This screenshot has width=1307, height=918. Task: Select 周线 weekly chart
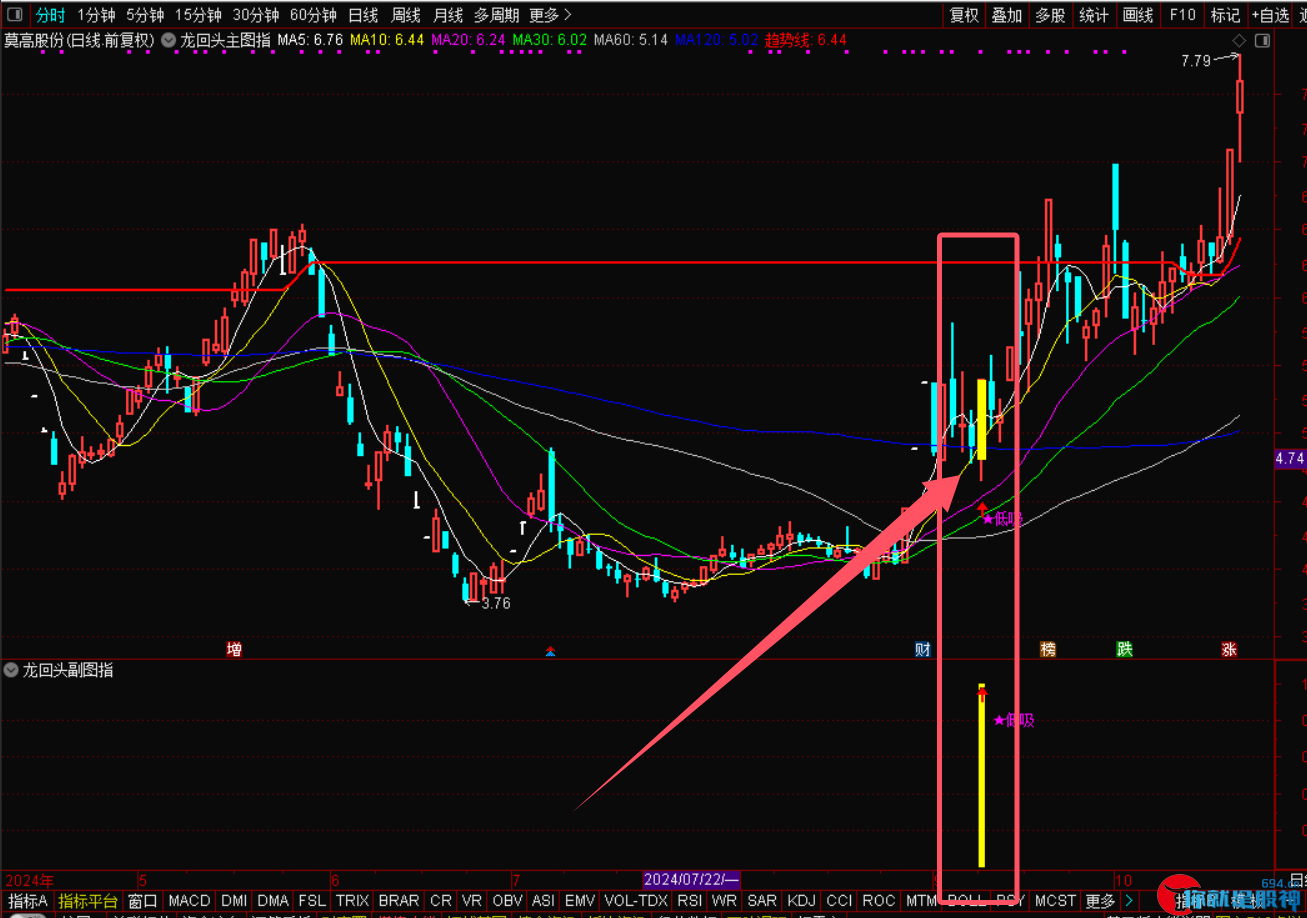[405, 15]
